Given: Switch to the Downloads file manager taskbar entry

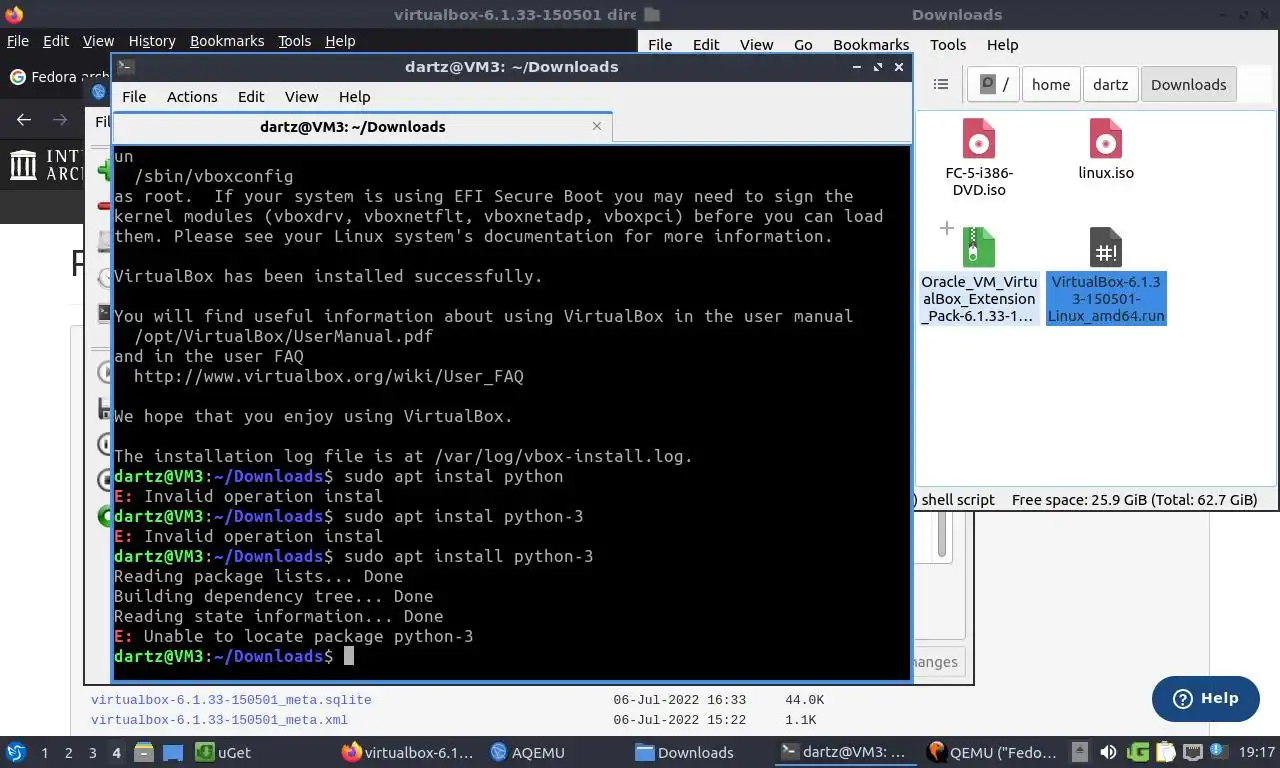Looking at the screenshot, I should [x=685, y=752].
